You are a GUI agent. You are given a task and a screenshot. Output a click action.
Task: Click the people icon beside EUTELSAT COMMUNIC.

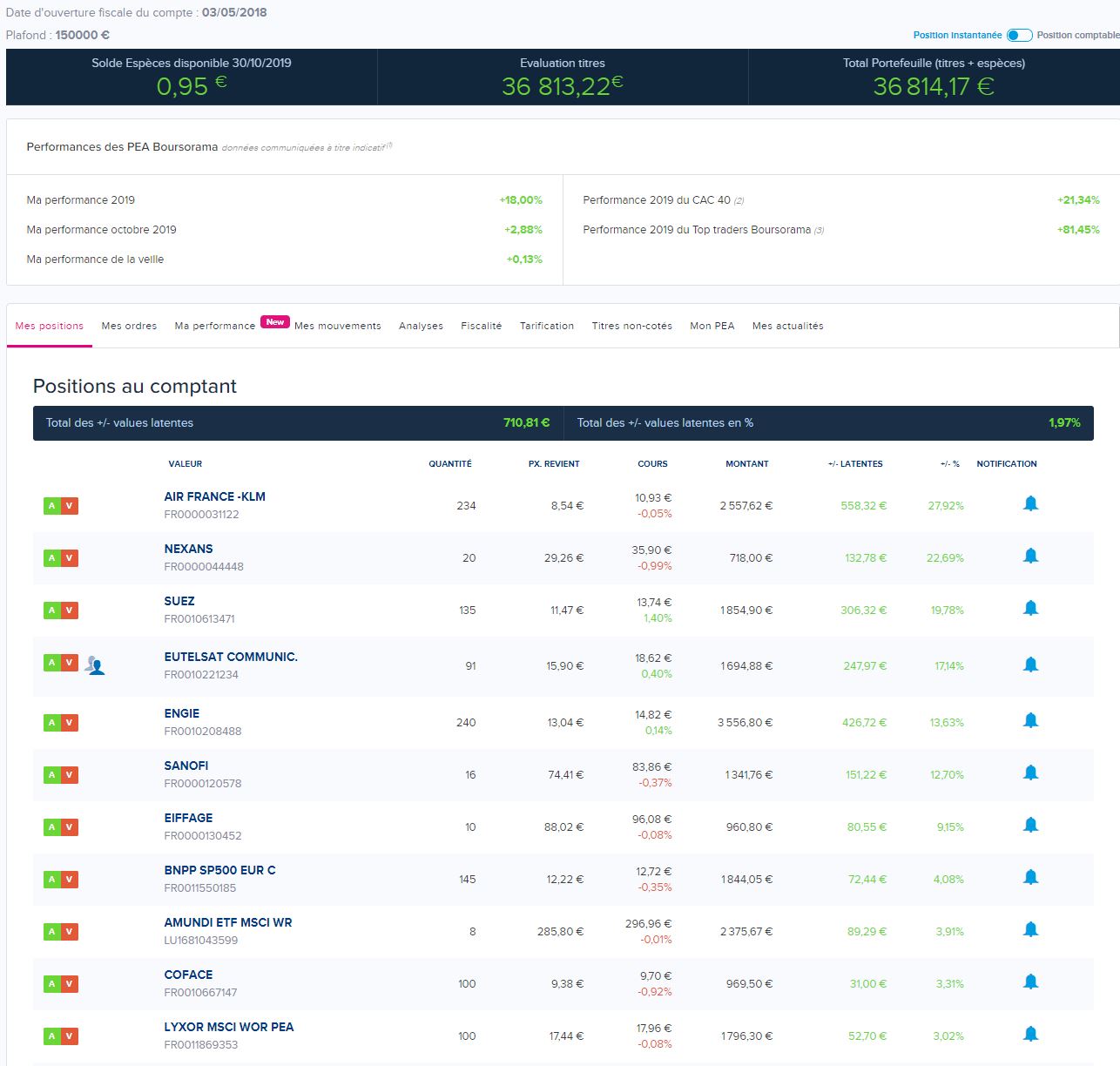[95, 666]
